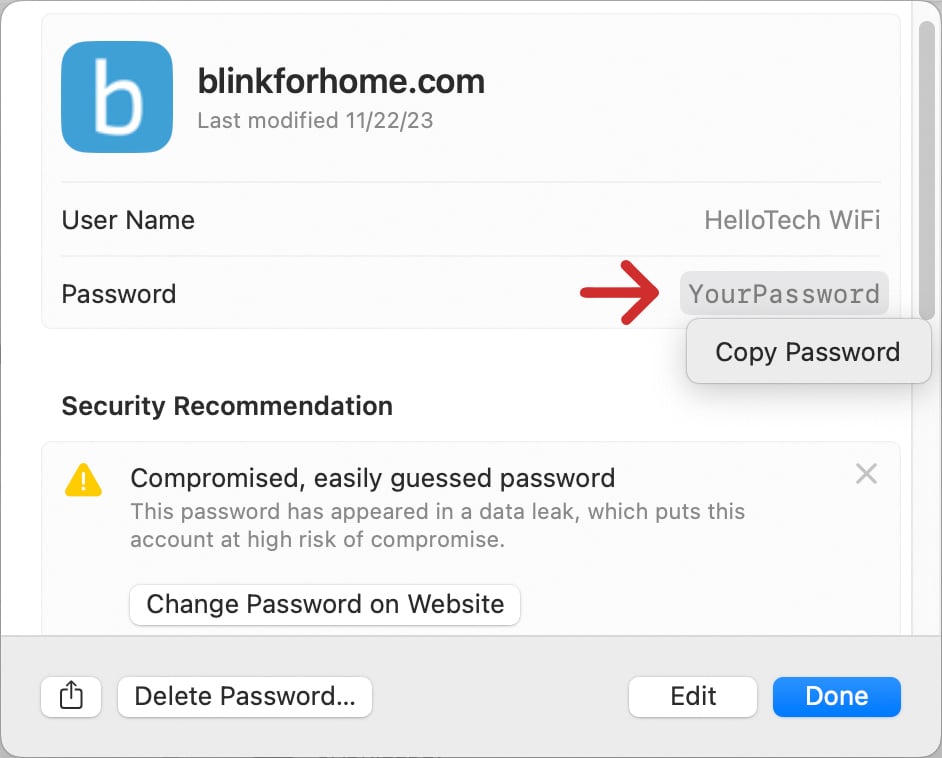The image size is (942, 758).
Task: Click the red arrow pointing at the password
Action: pos(619,293)
